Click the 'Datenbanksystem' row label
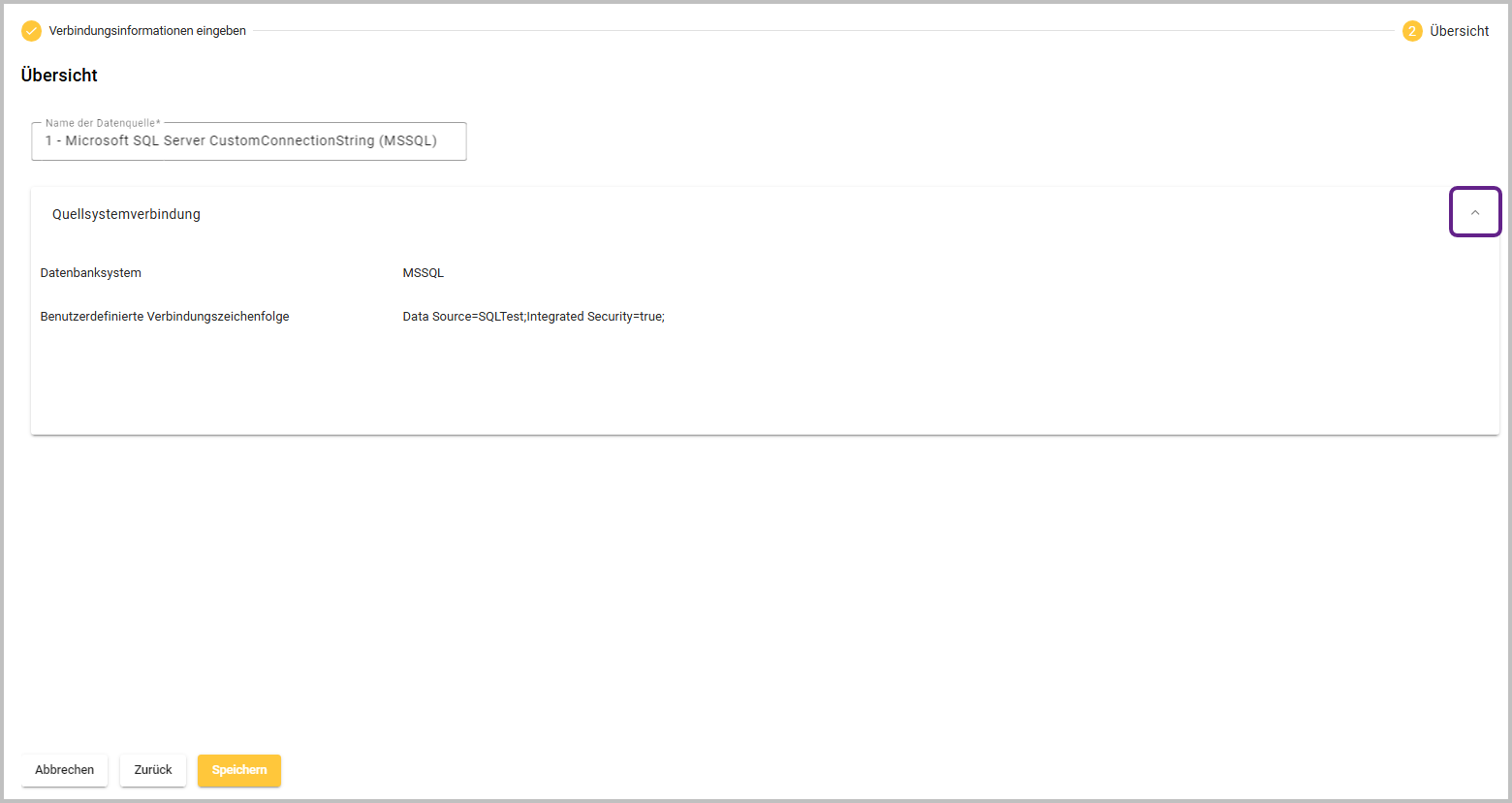The width and height of the screenshot is (1512, 803). pos(91,273)
